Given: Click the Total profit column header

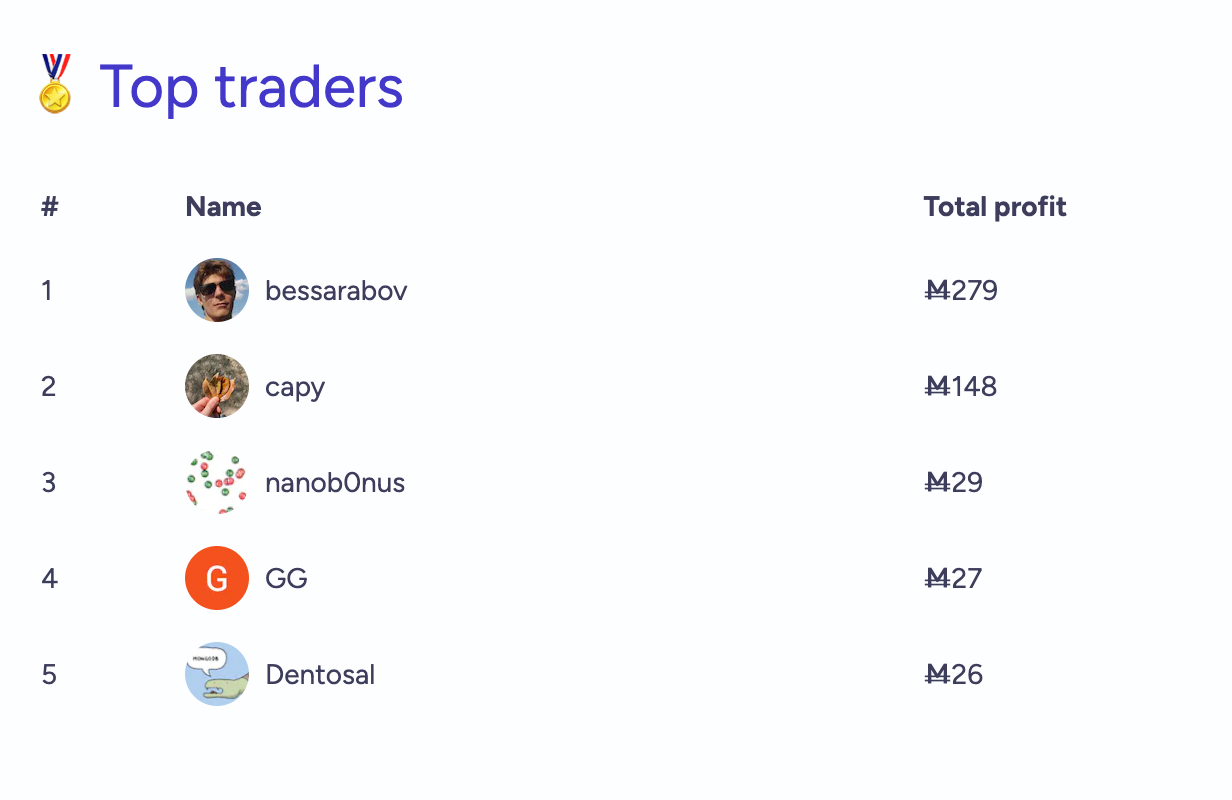Looking at the screenshot, I should click(995, 207).
